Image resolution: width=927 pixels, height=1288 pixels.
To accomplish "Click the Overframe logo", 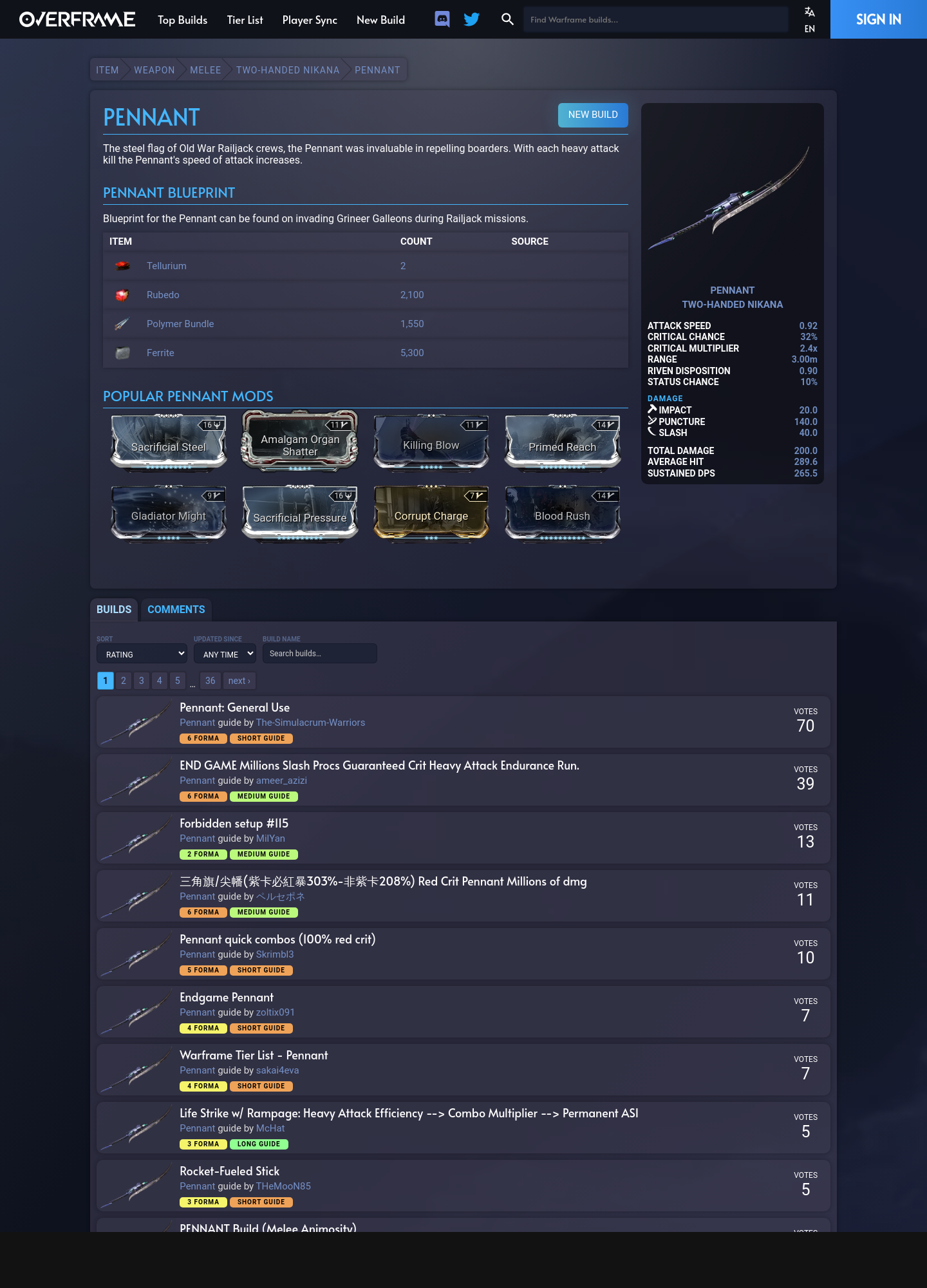I will (77, 19).
